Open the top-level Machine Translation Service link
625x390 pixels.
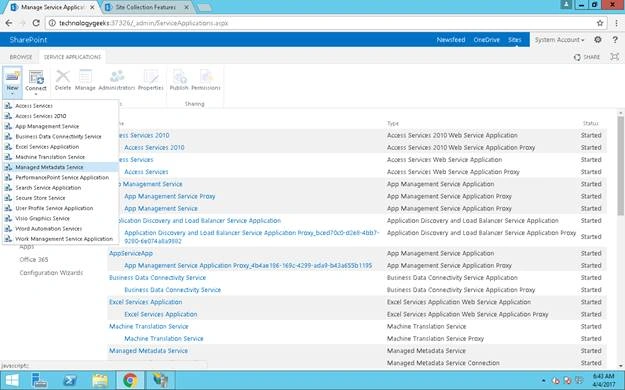click(x=149, y=326)
